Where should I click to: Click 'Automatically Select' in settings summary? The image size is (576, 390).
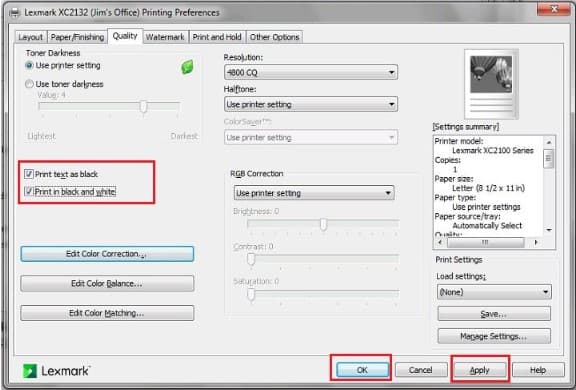(x=487, y=225)
